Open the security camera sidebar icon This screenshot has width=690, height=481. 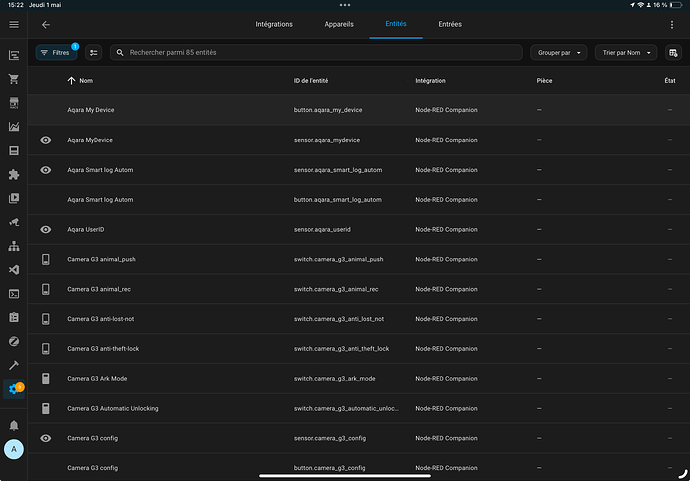[x=14, y=222]
